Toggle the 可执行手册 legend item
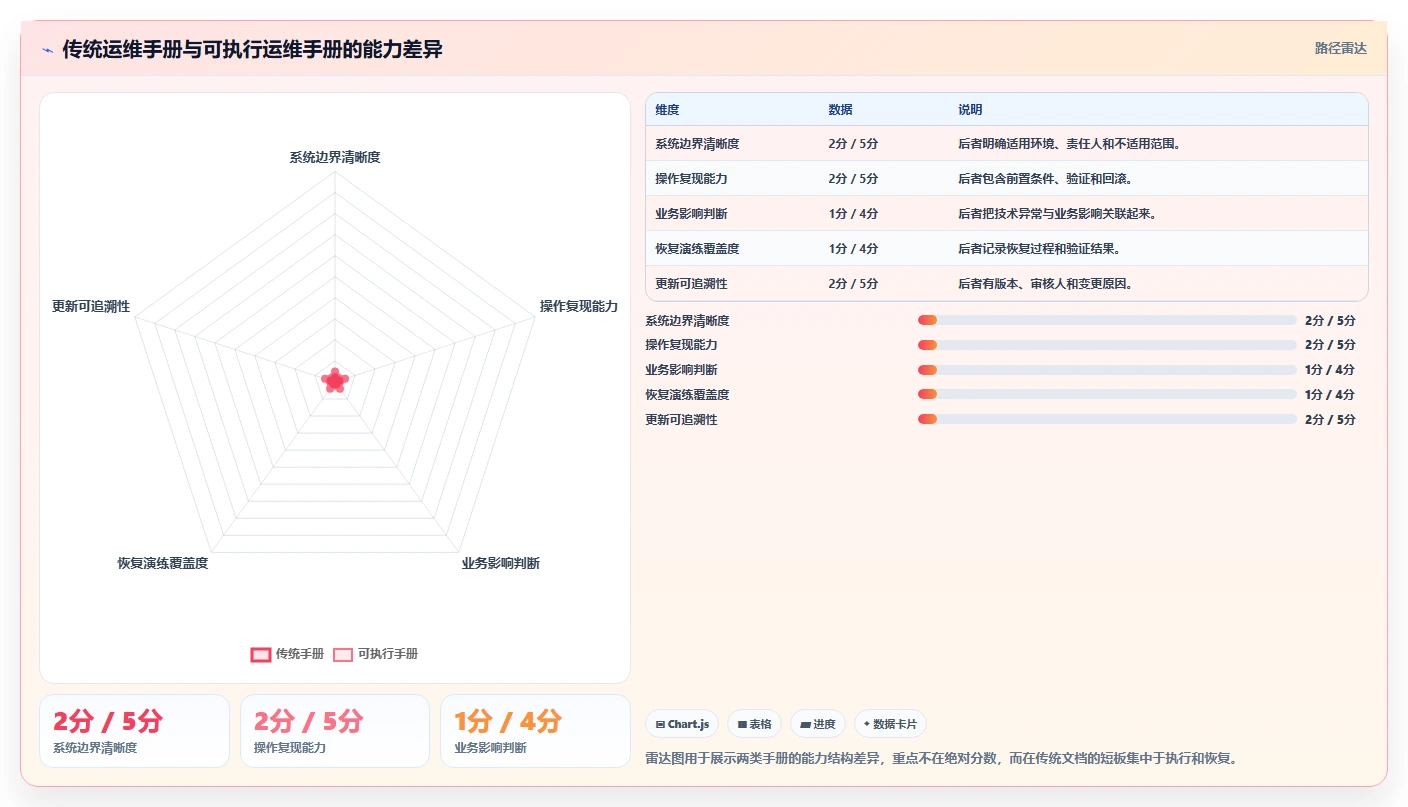This screenshot has height=807, width=1408. click(x=375, y=654)
